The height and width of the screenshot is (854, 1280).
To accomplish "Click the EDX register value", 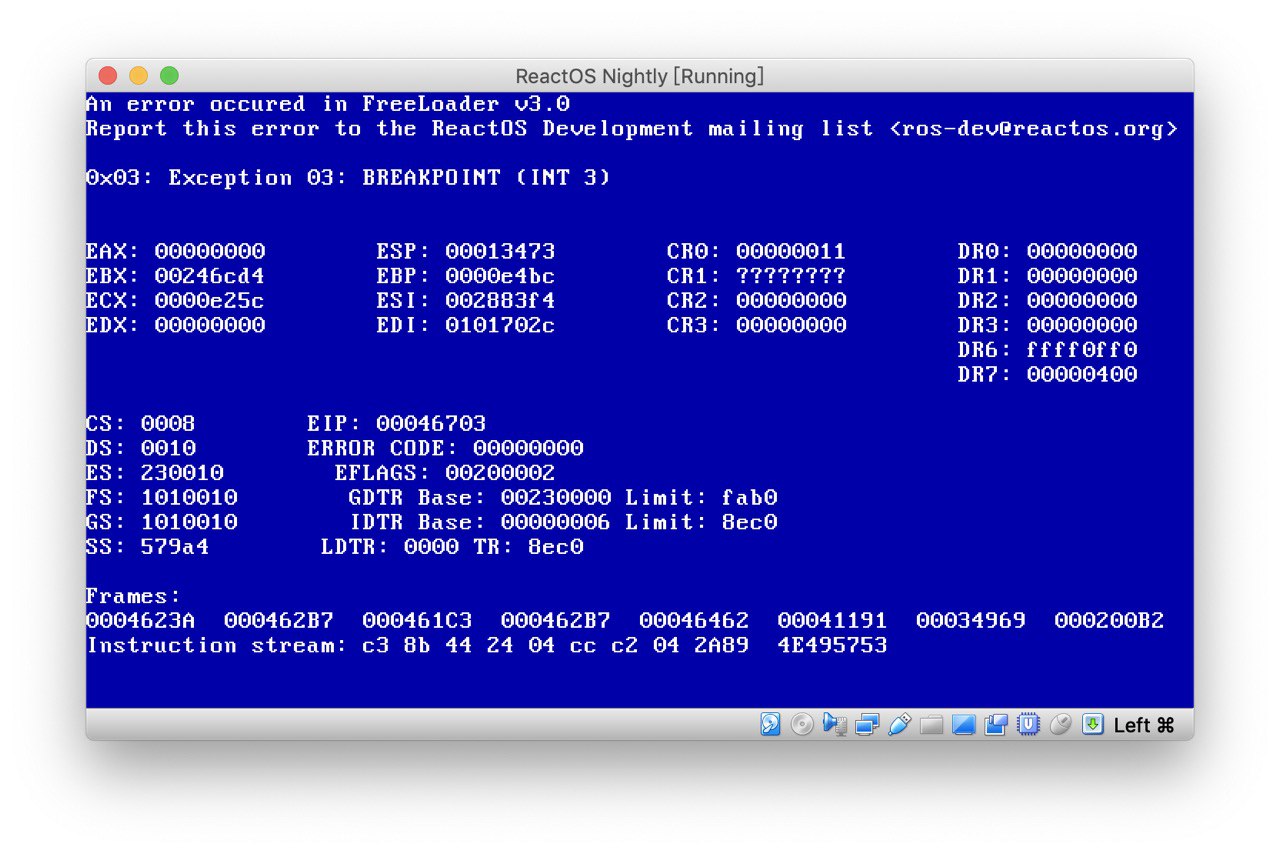I will coord(210,325).
